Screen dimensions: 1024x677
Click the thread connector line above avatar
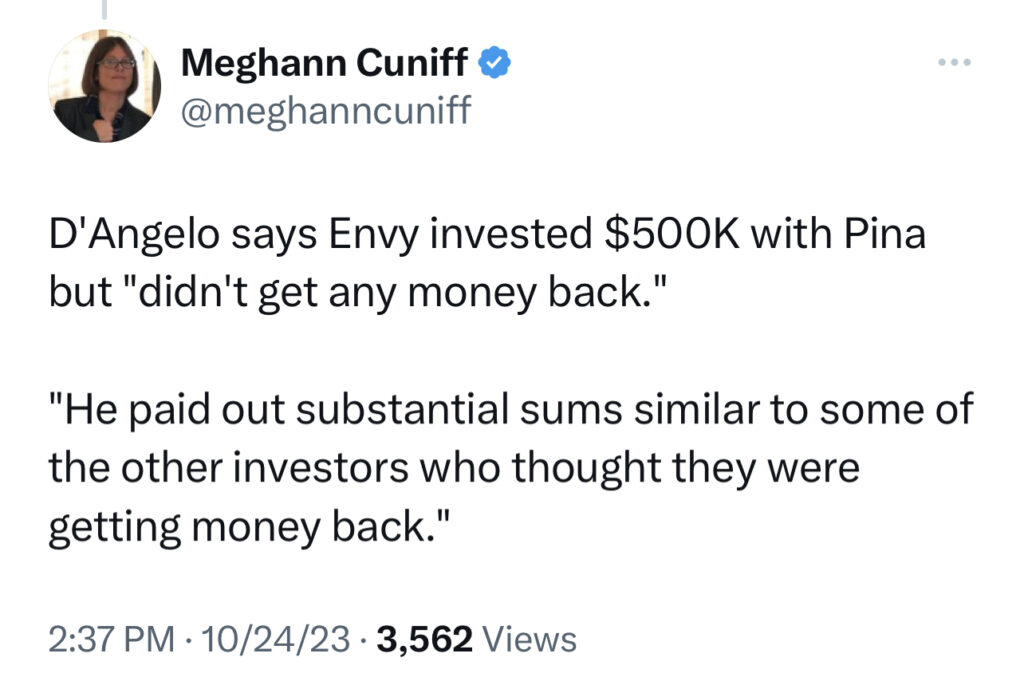coord(104,9)
